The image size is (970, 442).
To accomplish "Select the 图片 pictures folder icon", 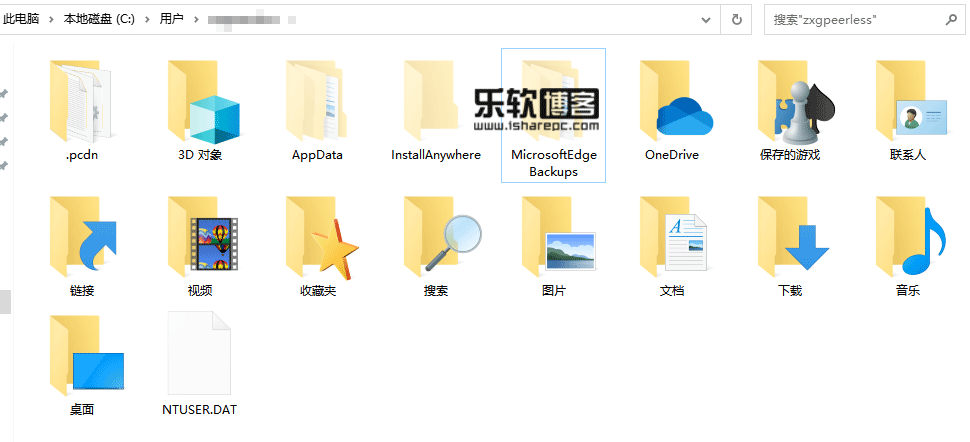I will [557, 238].
